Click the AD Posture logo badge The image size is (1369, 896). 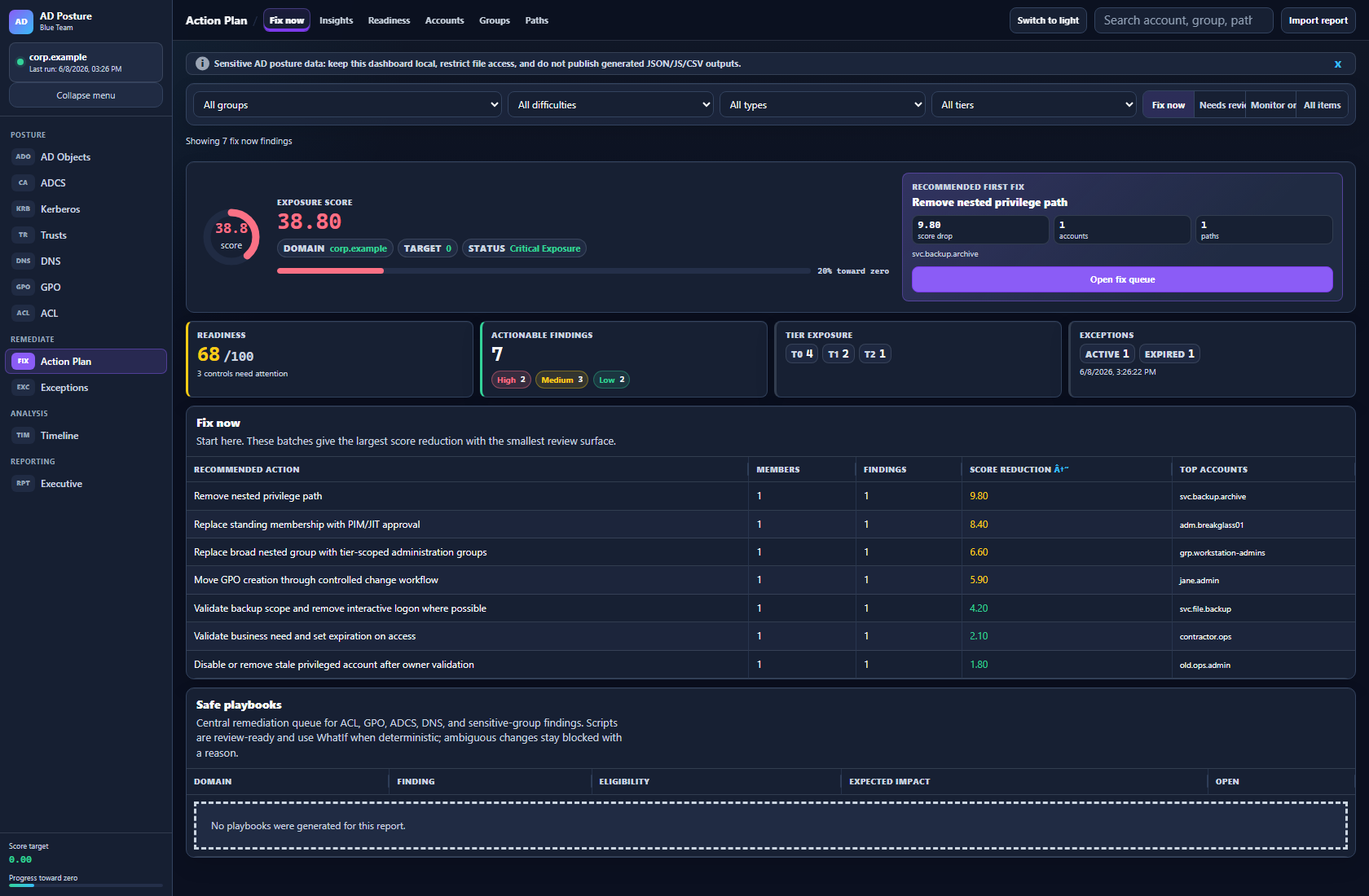[21, 22]
